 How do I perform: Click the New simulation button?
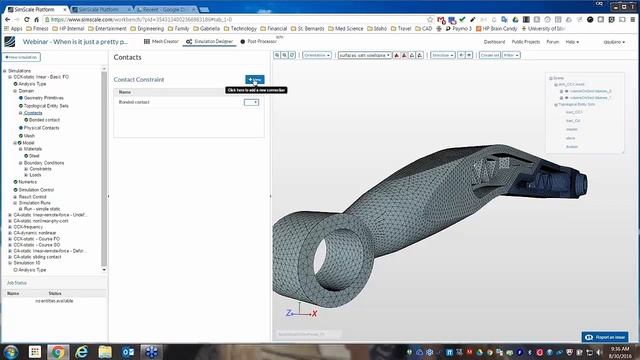(x=22, y=57)
